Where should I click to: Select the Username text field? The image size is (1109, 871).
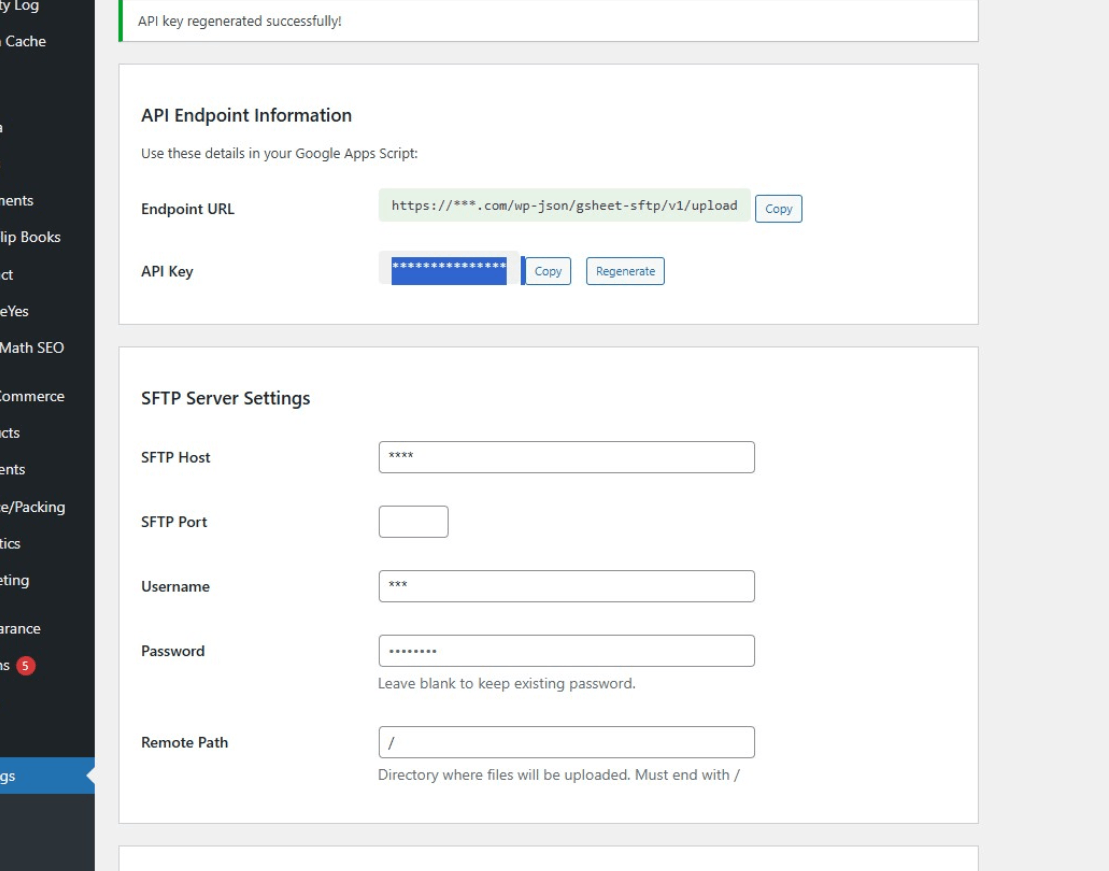pyautogui.click(x=566, y=586)
